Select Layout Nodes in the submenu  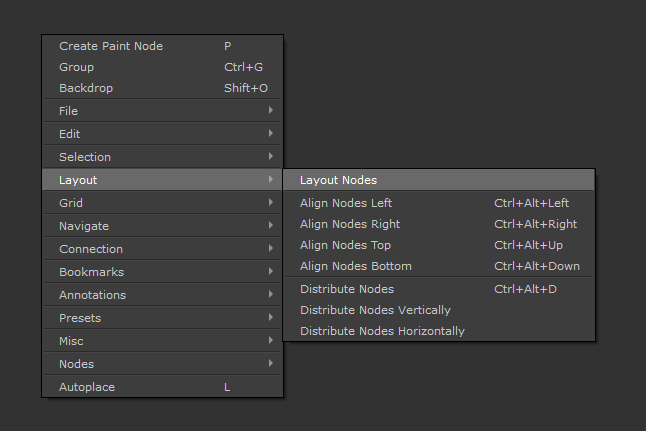339,180
